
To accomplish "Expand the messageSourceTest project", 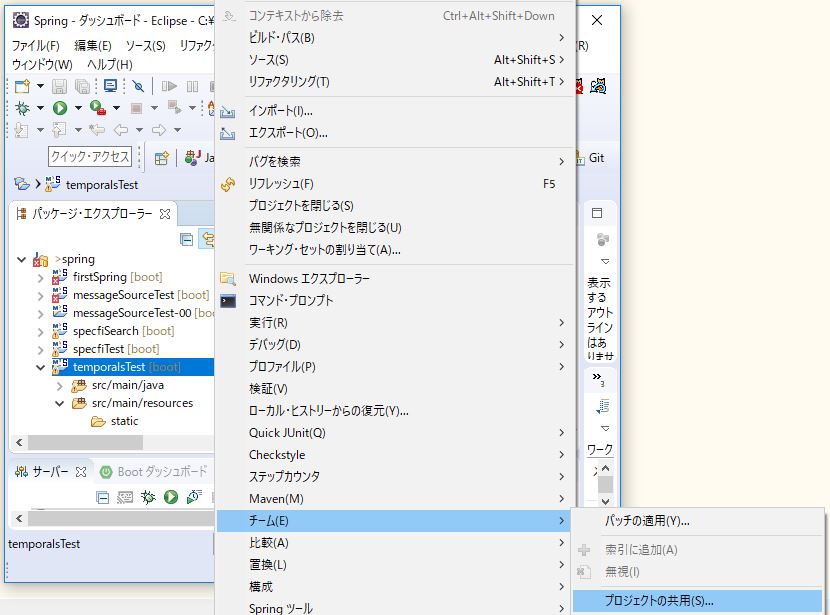I will tap(41, 295).
